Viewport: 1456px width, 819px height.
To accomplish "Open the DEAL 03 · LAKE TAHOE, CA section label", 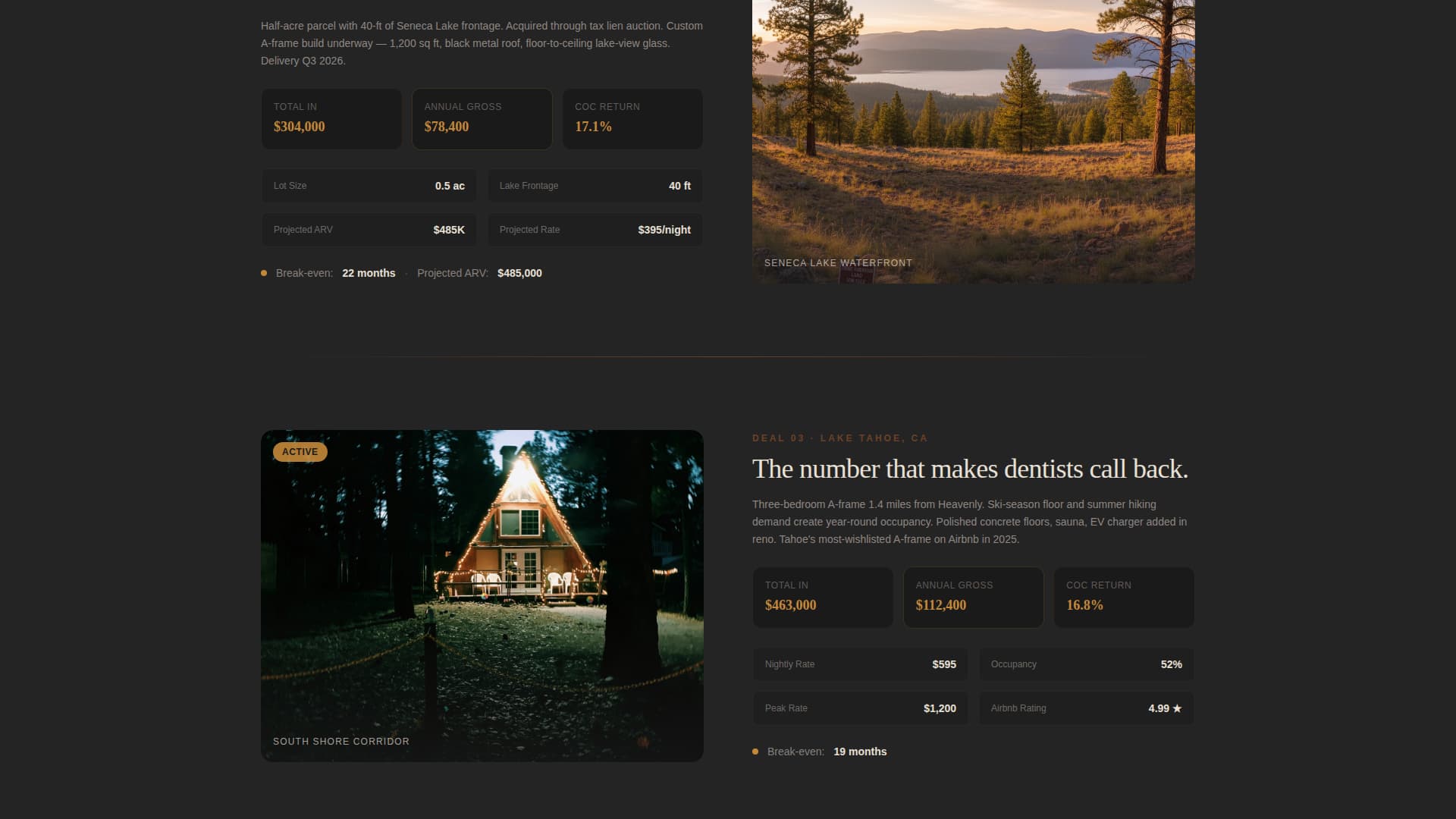I will coord(839,438).
